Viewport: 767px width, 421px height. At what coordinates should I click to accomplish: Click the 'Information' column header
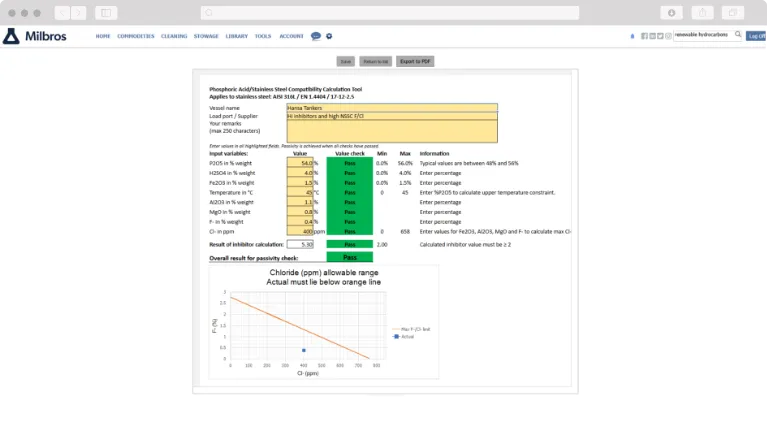pos(434,154)
